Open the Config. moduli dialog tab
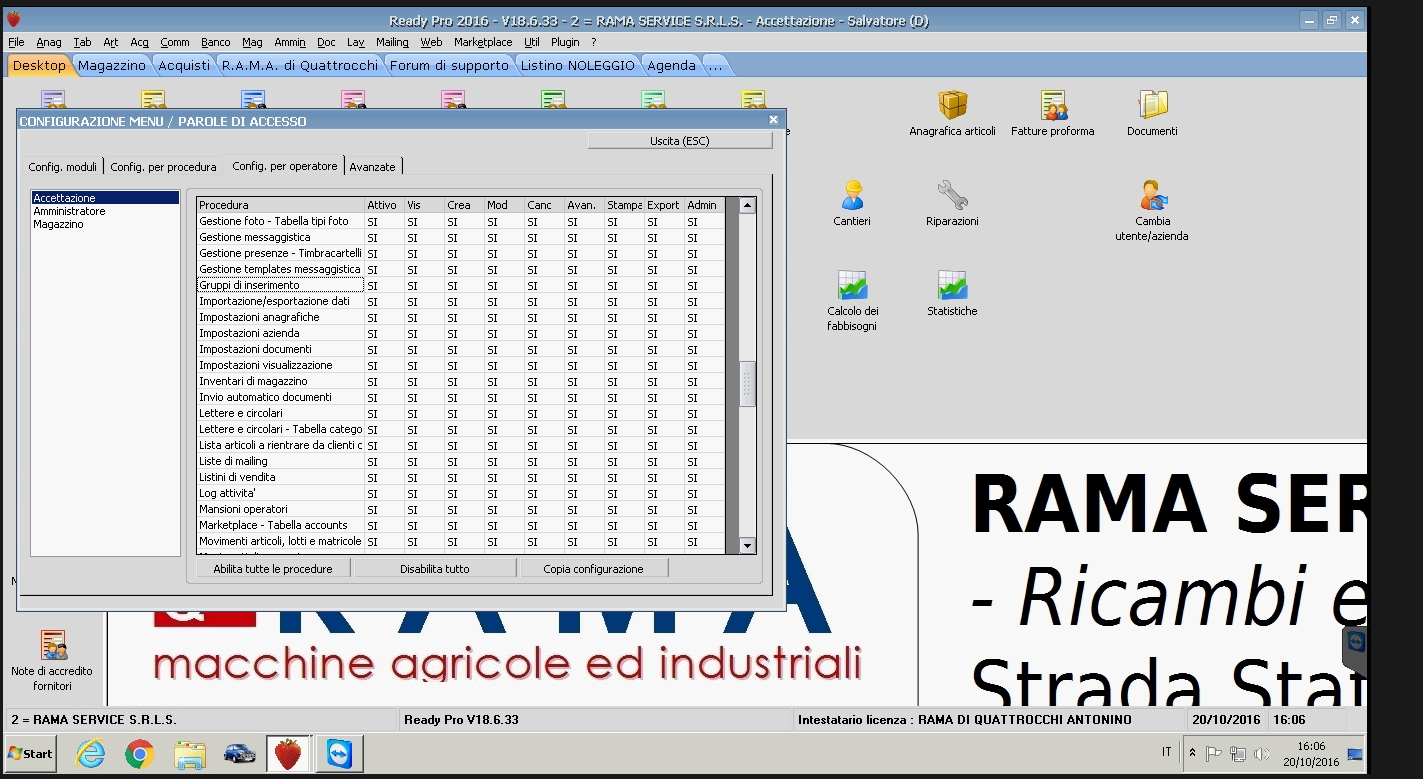 click(x=63, y=167)
